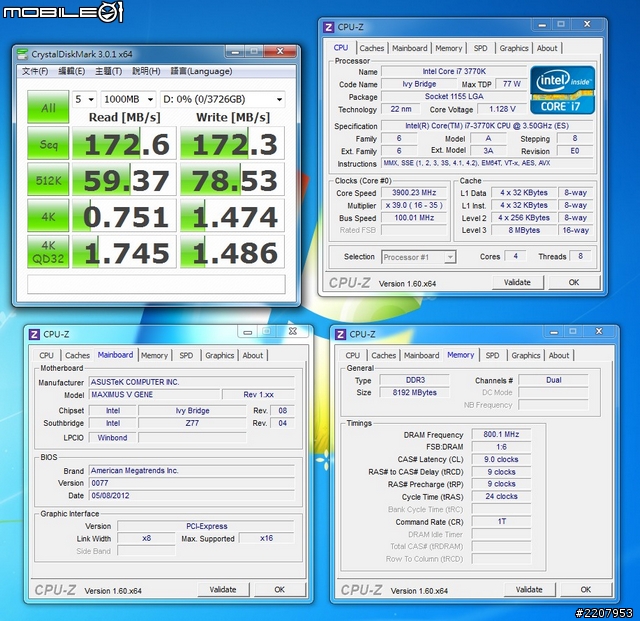This screenshot has width=640, height=621.
Task: Select Caches tab in the Memory CPU-Z window
Action: 383,356
